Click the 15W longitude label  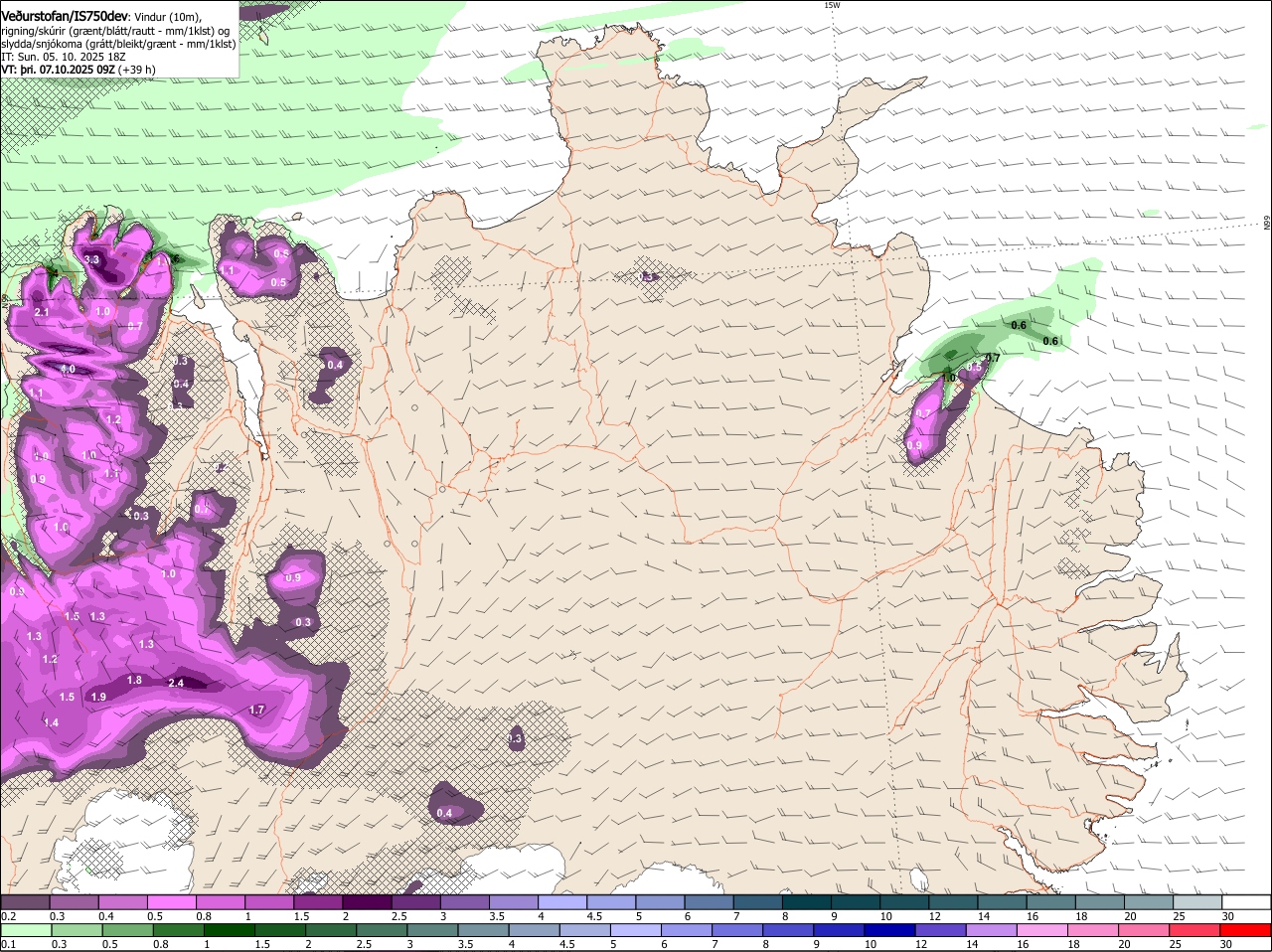[832, 5]
